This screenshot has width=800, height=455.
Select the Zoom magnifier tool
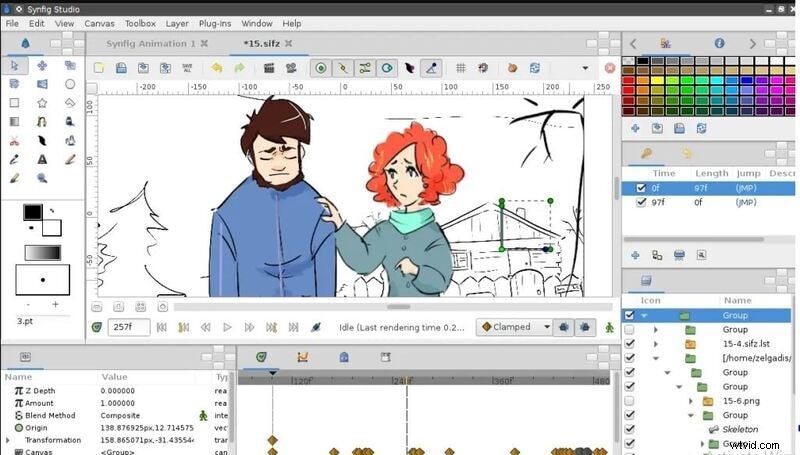coord(42,178)
